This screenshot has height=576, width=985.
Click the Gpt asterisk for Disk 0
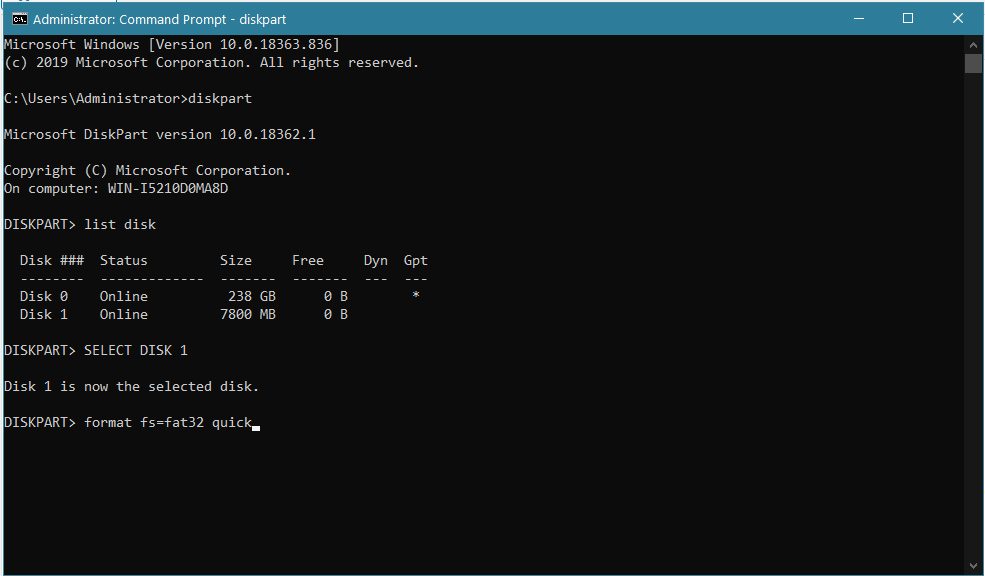coord(416,295)
